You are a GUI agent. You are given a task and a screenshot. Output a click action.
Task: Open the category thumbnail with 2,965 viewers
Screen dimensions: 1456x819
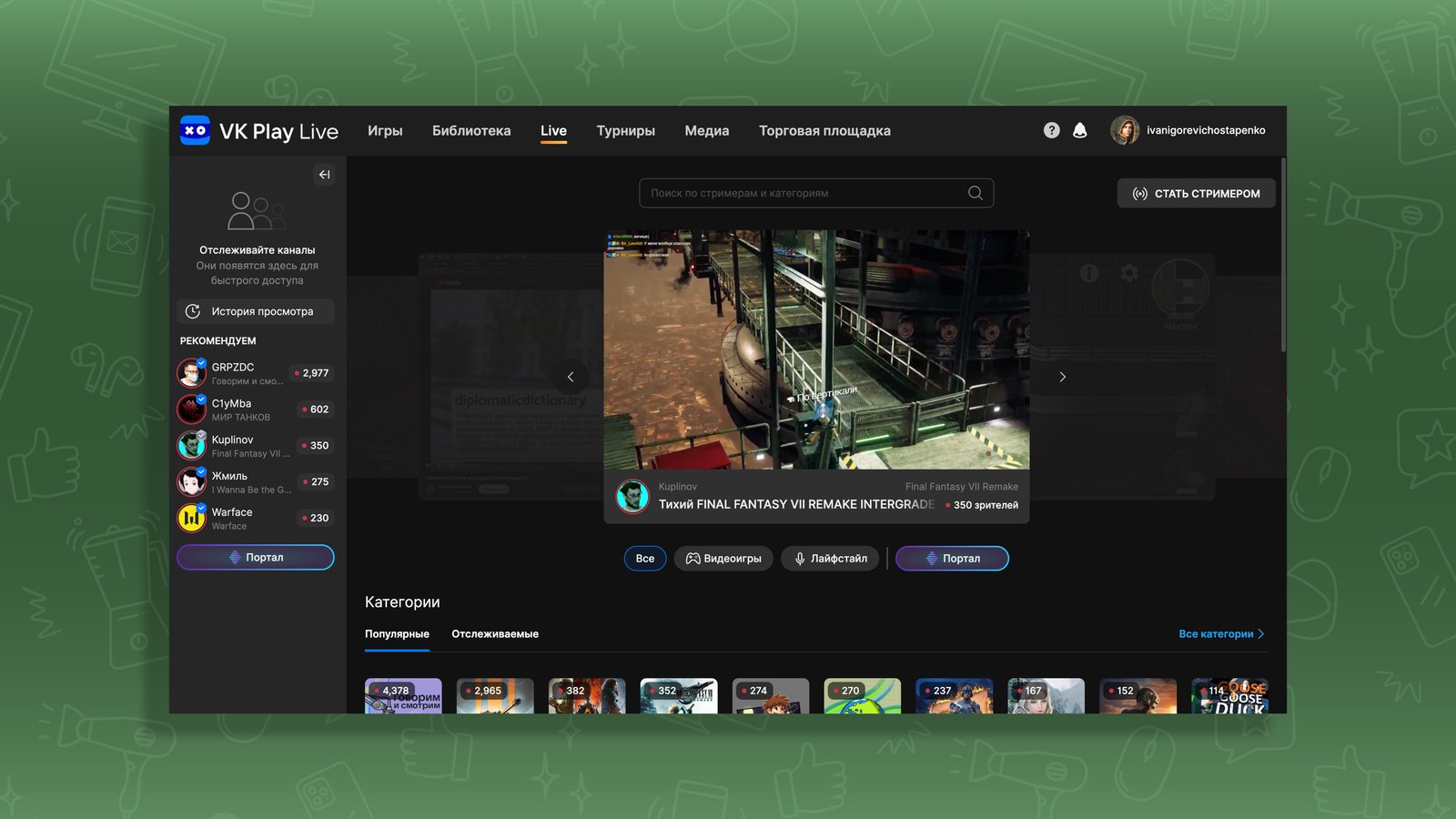click(495, 696)
